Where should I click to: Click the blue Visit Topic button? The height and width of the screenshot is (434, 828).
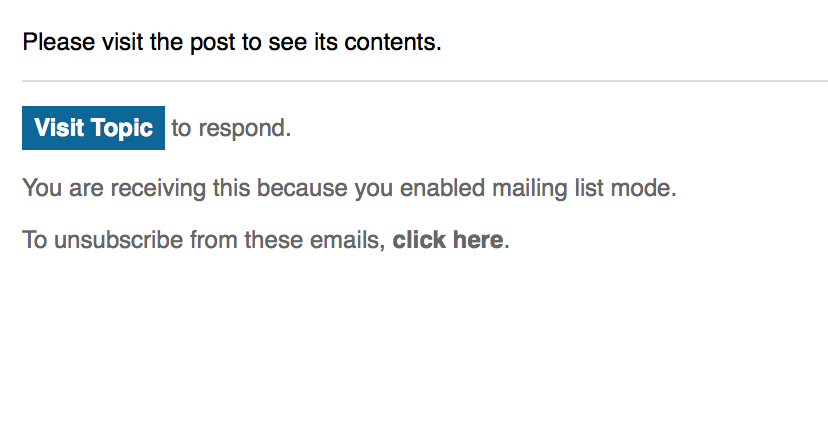[93, 128]
